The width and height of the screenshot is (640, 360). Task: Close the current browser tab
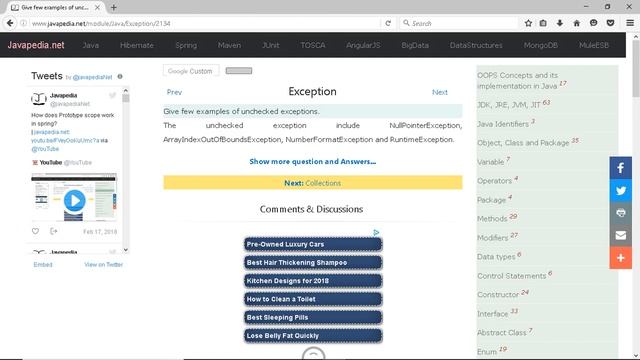pyautogui.click(x=97, y=7)
